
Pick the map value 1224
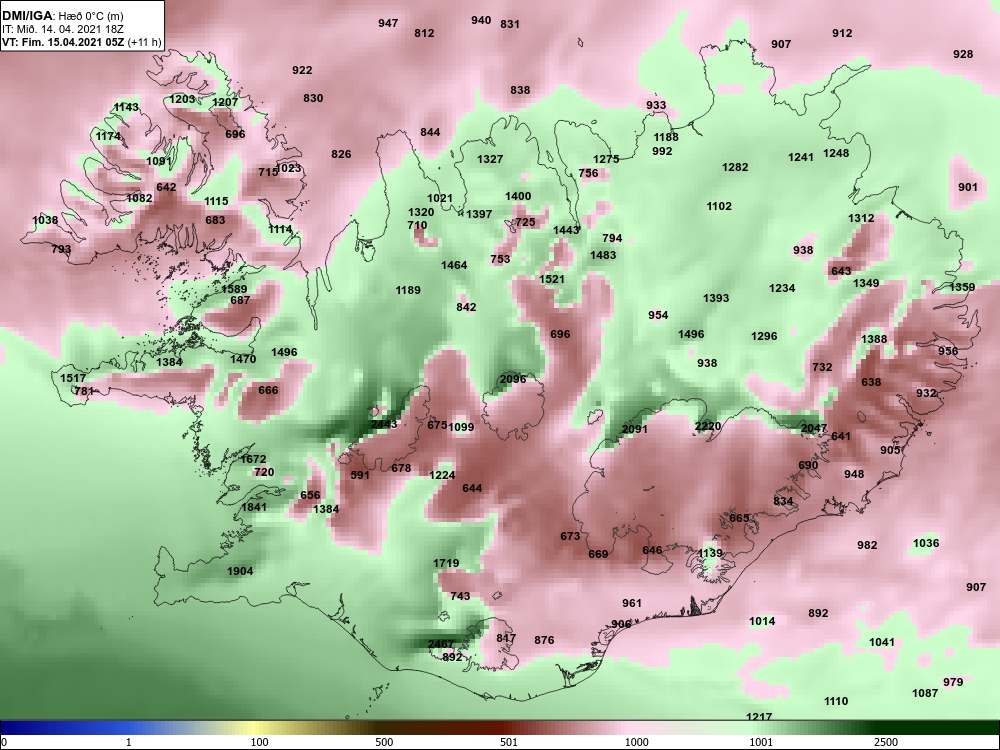[x=442, y=475]
